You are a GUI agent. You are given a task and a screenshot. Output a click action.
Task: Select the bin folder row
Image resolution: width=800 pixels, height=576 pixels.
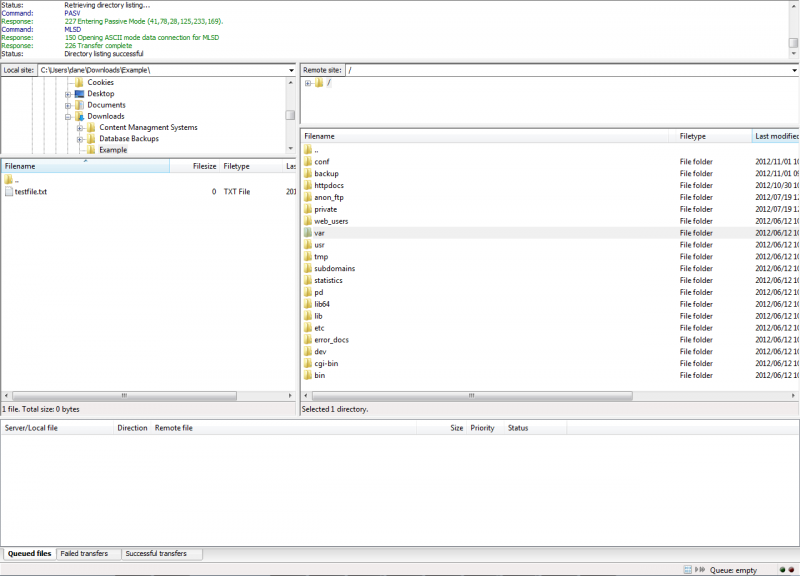coord(550,375)
